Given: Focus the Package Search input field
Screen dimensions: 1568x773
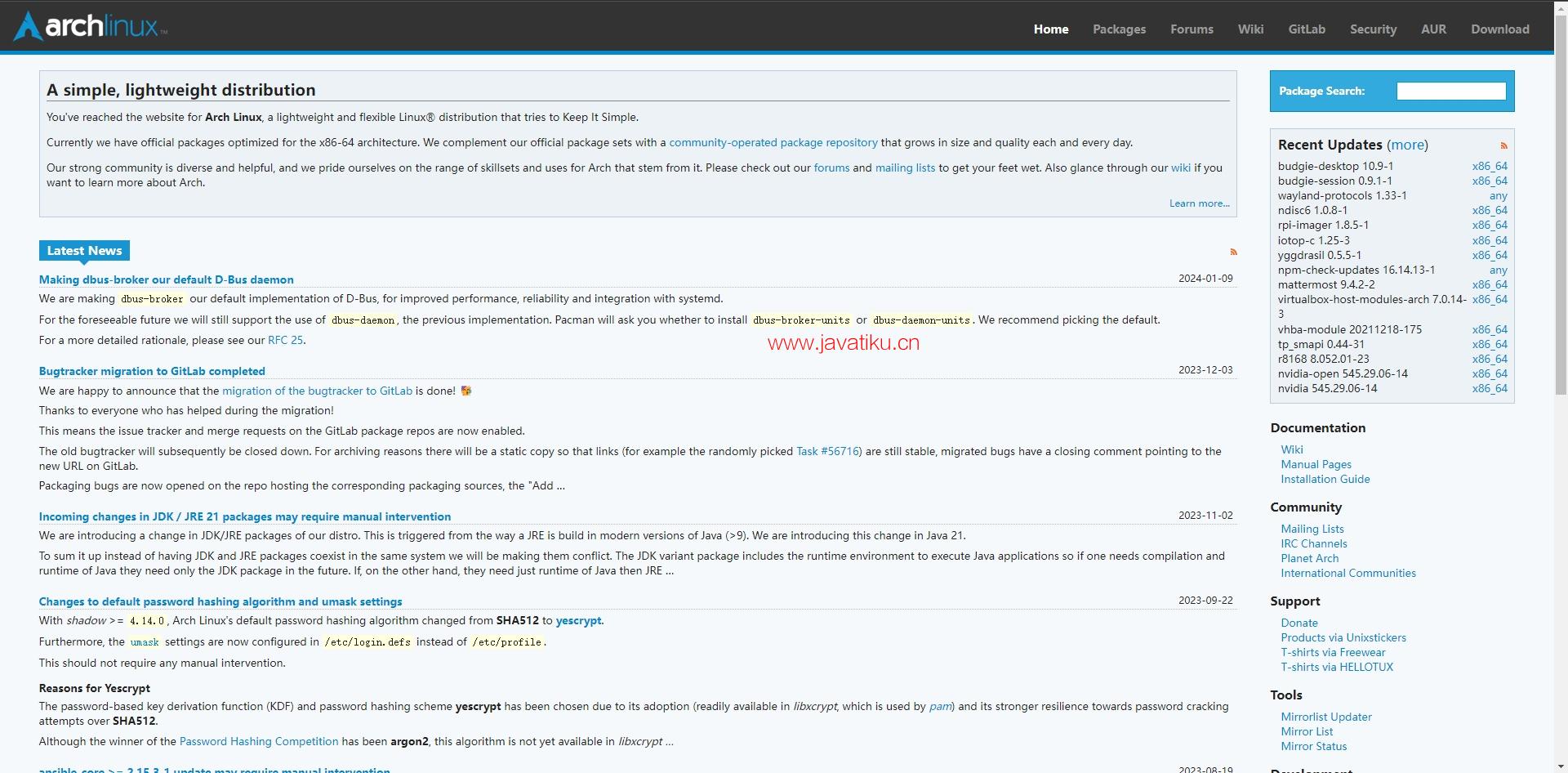Looking at the screenshot, I should [x=1451, y=91].
